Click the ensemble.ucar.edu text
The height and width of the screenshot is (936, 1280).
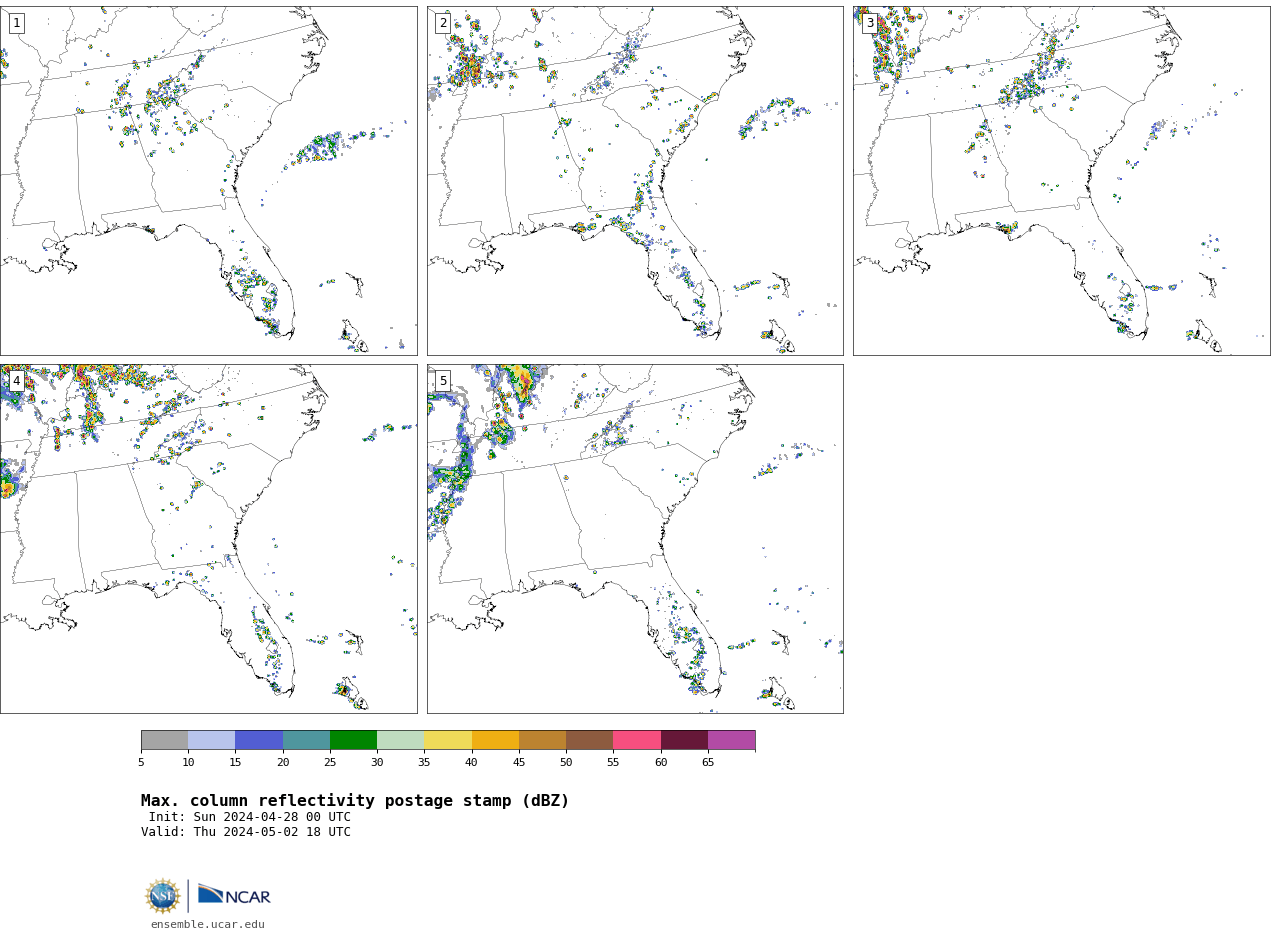coord(208,925)
